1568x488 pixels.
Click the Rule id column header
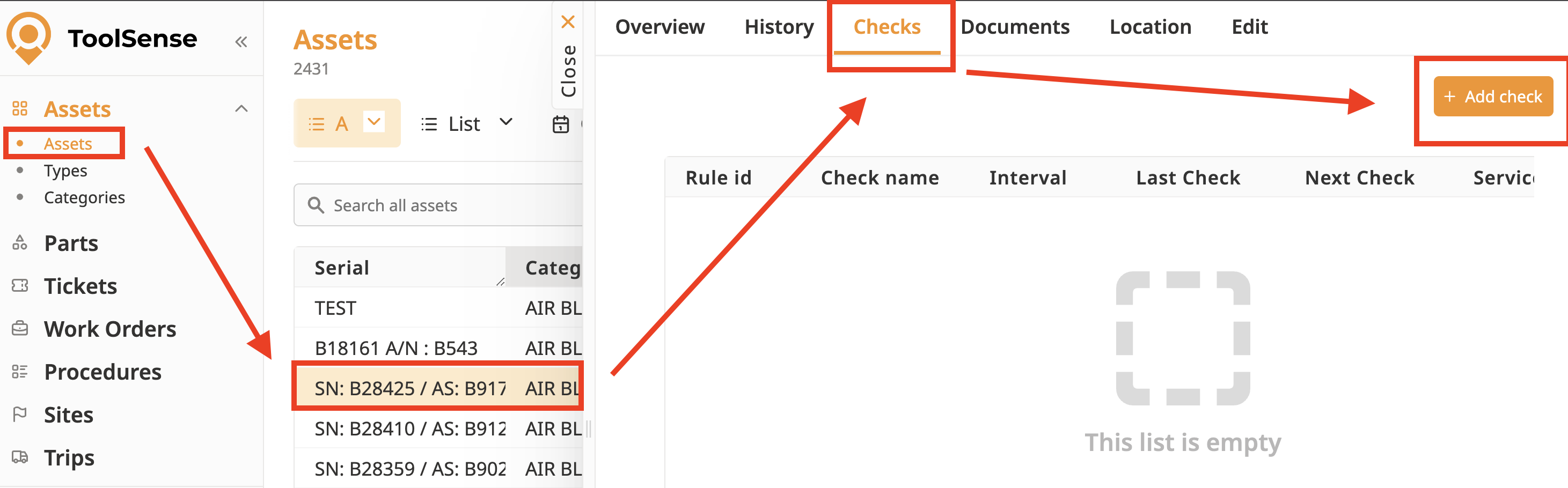tap(718, 177)
